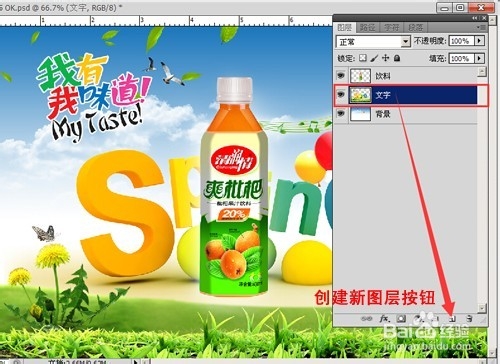This screenshot has height=364, width=500.
Task: Hide the 背景 layer
Action: tap(340, 114)
